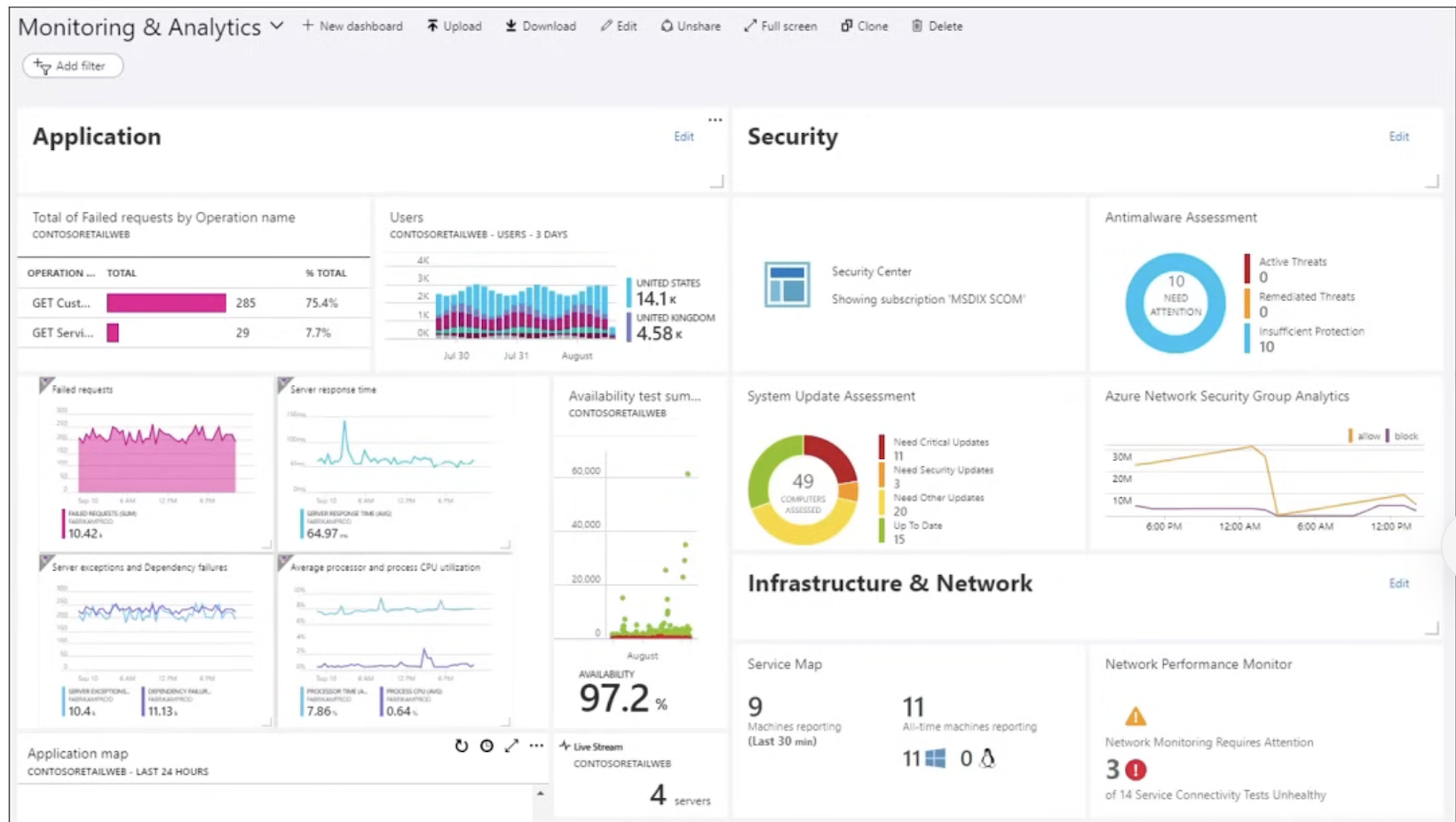1456x822 pixels.
Task: Open the Application map ellipsis menu
Action: pos(536,746)
